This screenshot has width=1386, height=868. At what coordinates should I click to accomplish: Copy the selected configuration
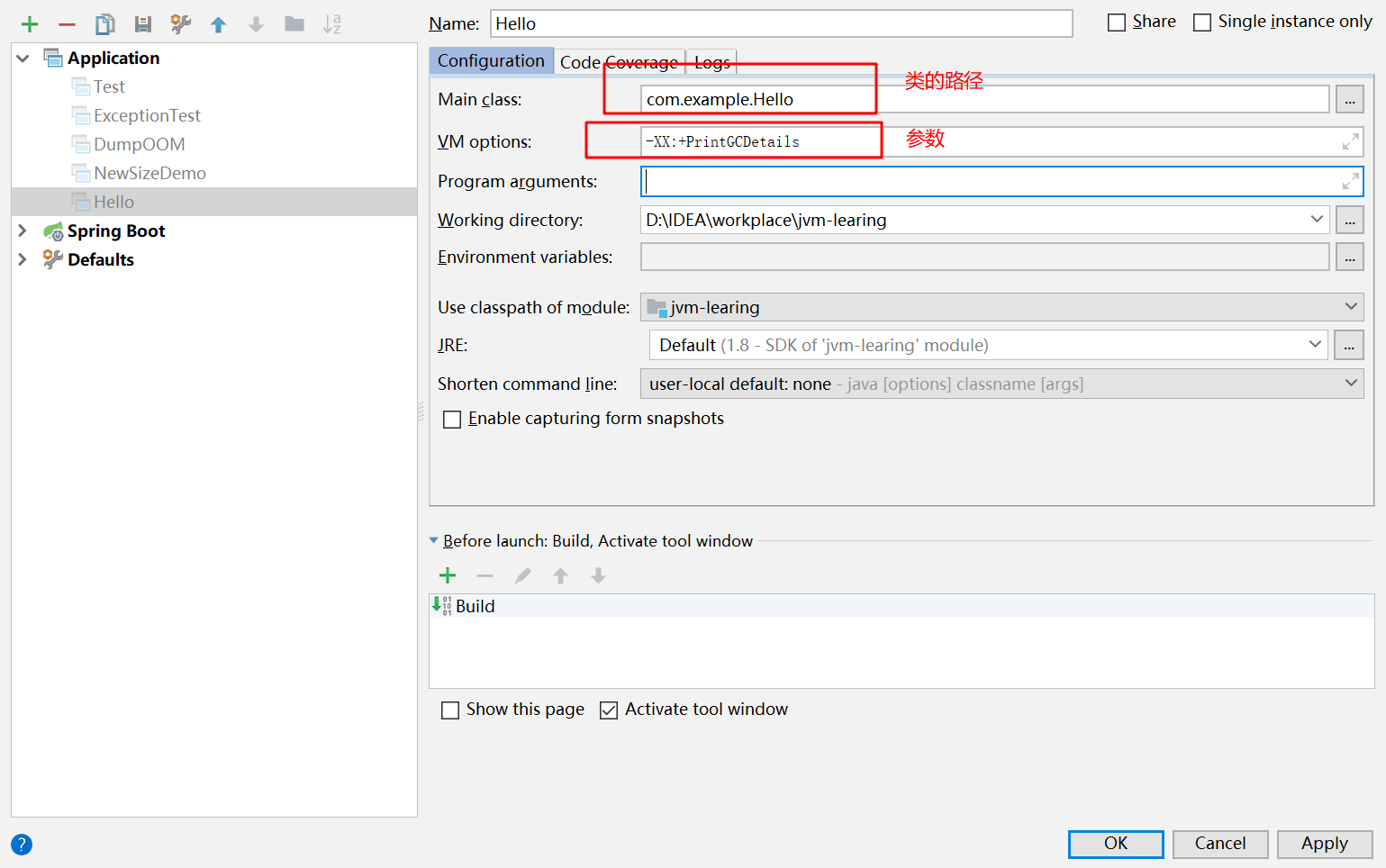105,24
